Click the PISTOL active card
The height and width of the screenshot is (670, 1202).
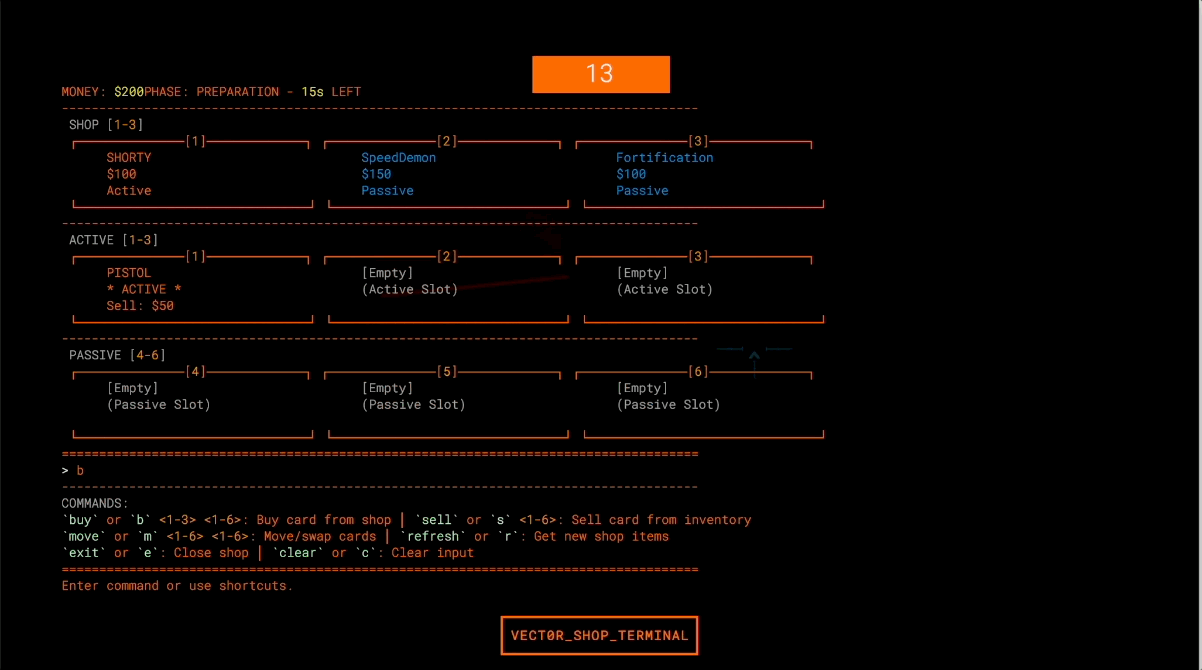[x=193, y=289]
